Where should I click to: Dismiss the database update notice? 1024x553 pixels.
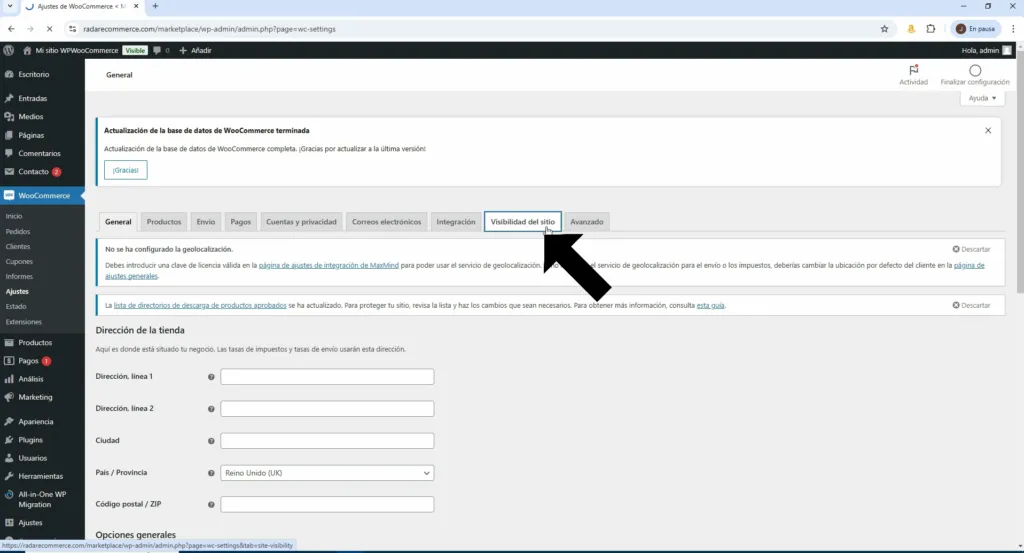(988, 131)
